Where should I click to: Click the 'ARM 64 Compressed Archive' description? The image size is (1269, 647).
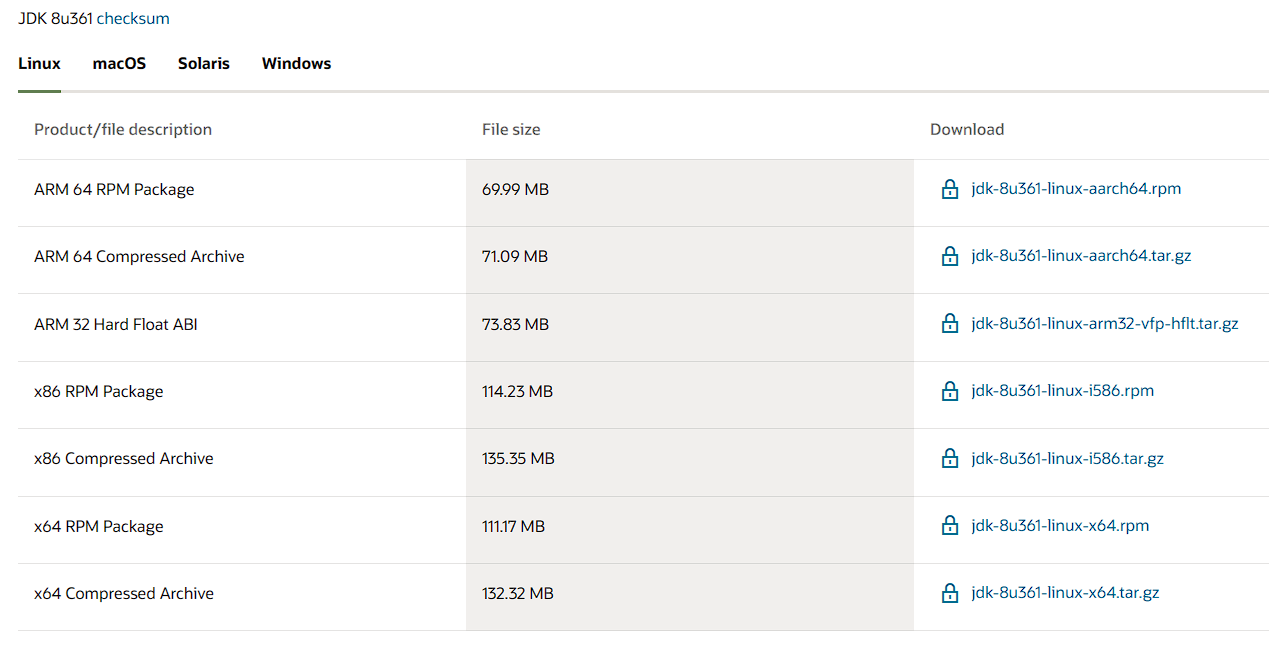coord(139,256)
